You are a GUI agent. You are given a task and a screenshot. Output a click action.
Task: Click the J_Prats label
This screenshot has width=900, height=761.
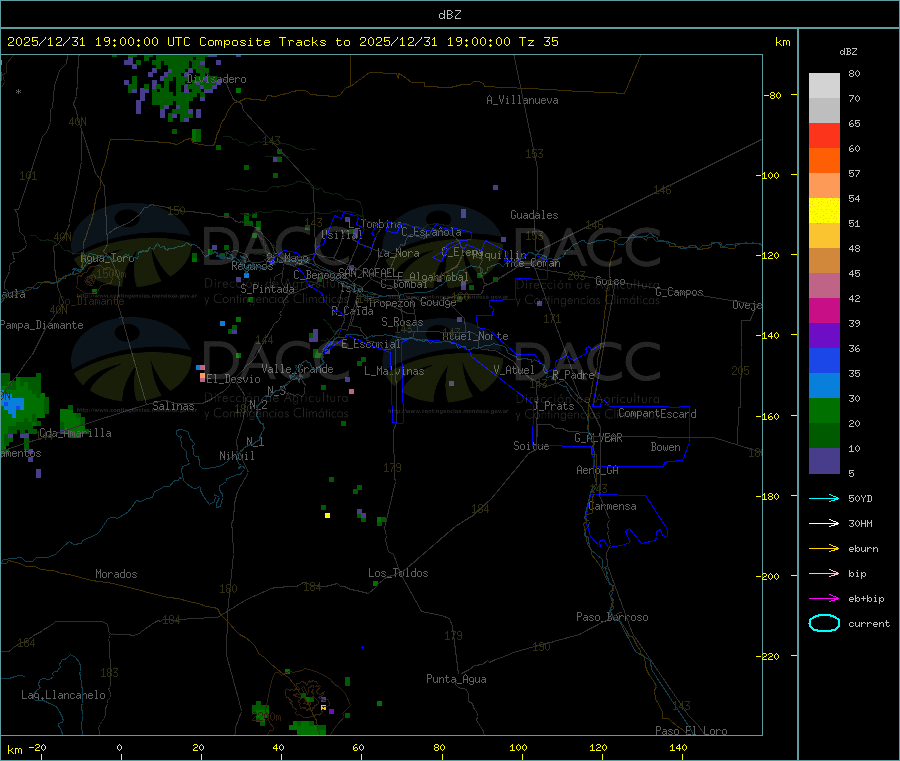click(553, 406)
